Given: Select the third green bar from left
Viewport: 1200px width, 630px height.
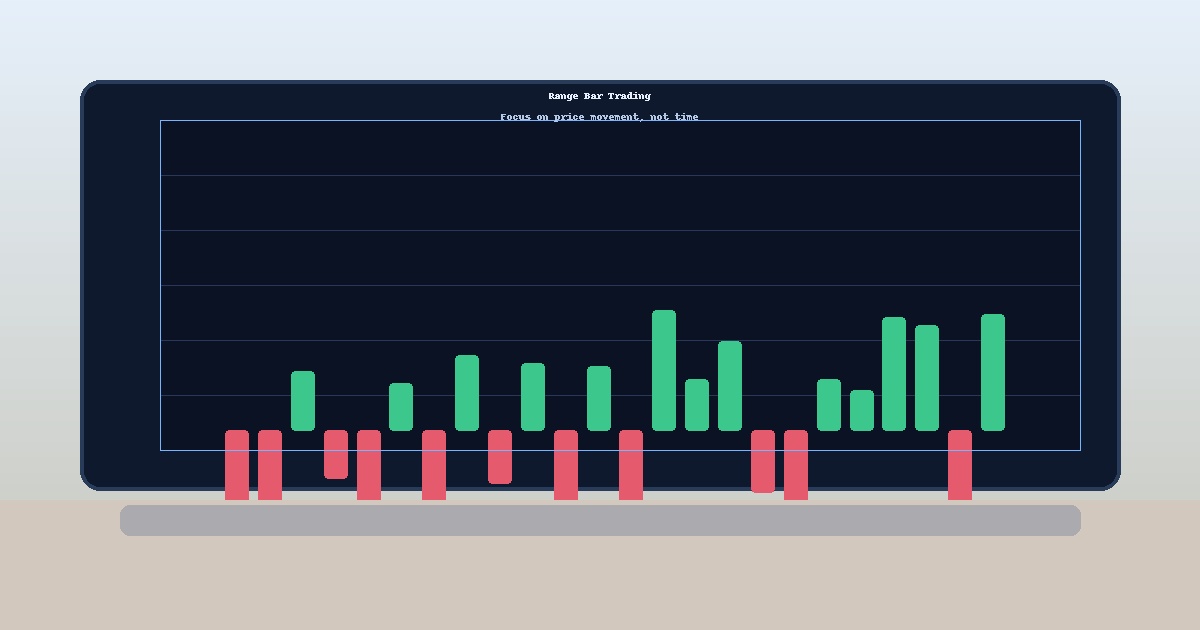Looking at the screenshot, I should click(x=467, y=393).
